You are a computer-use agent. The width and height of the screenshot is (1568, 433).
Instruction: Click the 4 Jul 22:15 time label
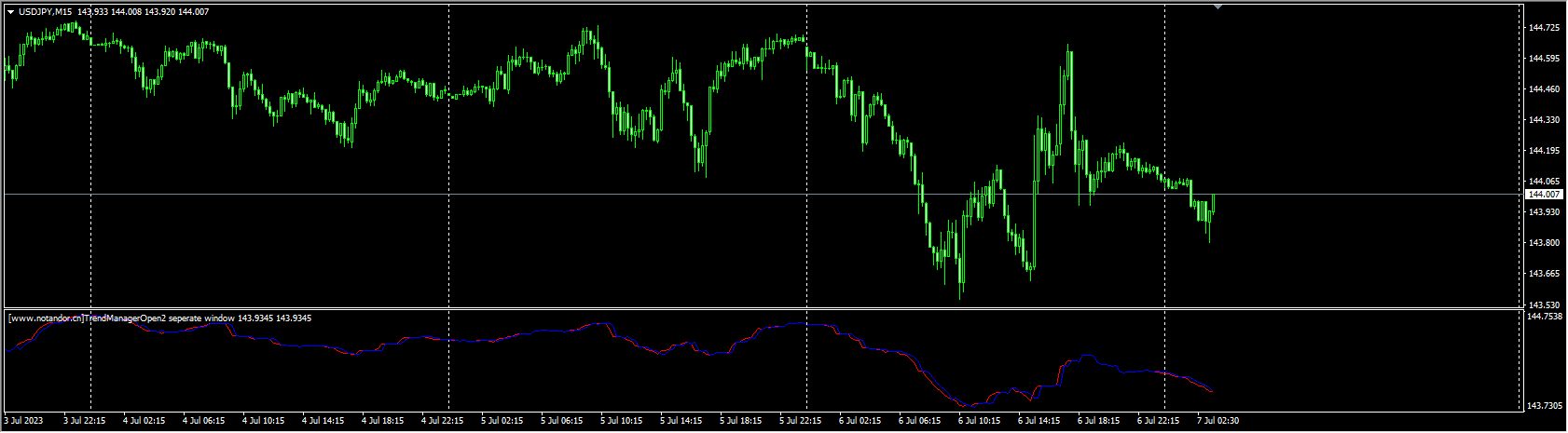click(443, 421)
